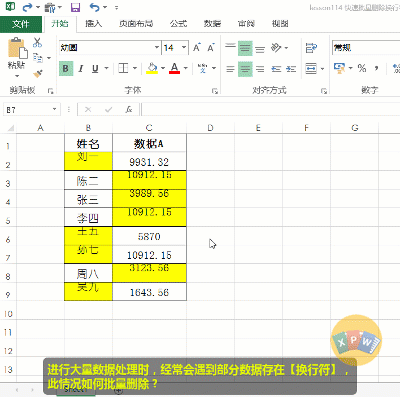
Task: Apply red font color A
Action: point(174,68)
